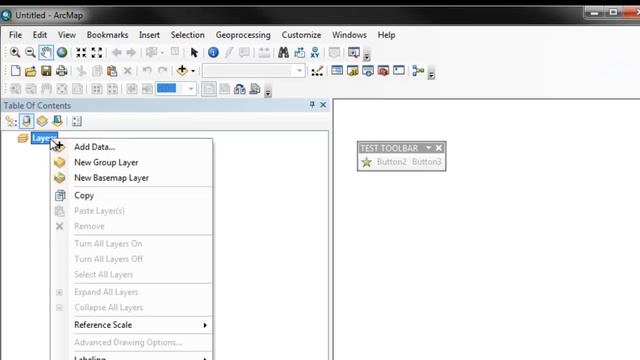Switch to List By Visibility view
The width and height of the screenshot is (640, 360).
point(42,121)
